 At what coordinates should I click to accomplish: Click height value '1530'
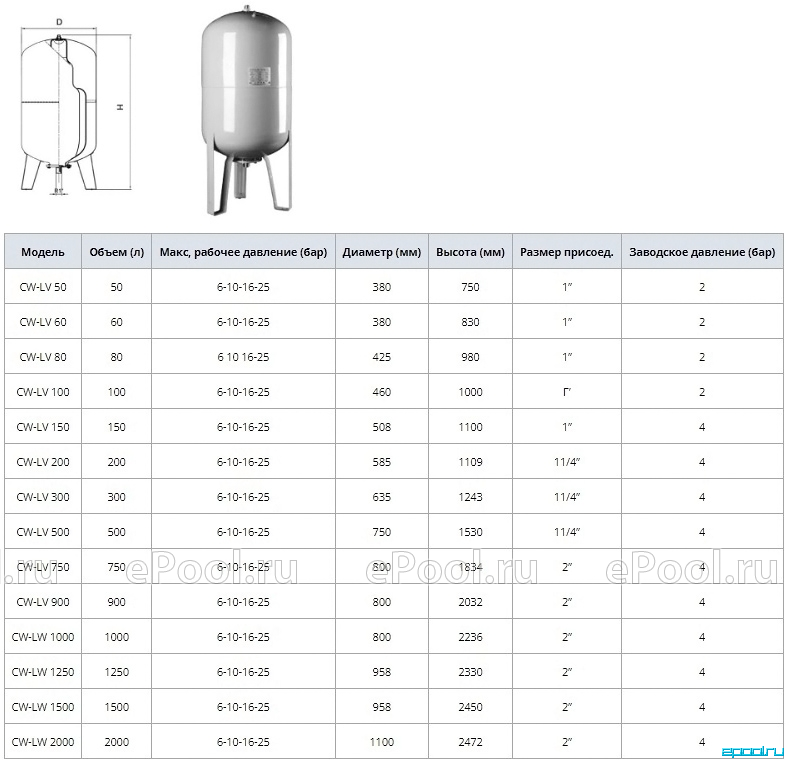pyautogui.click(x=470, y=532)
